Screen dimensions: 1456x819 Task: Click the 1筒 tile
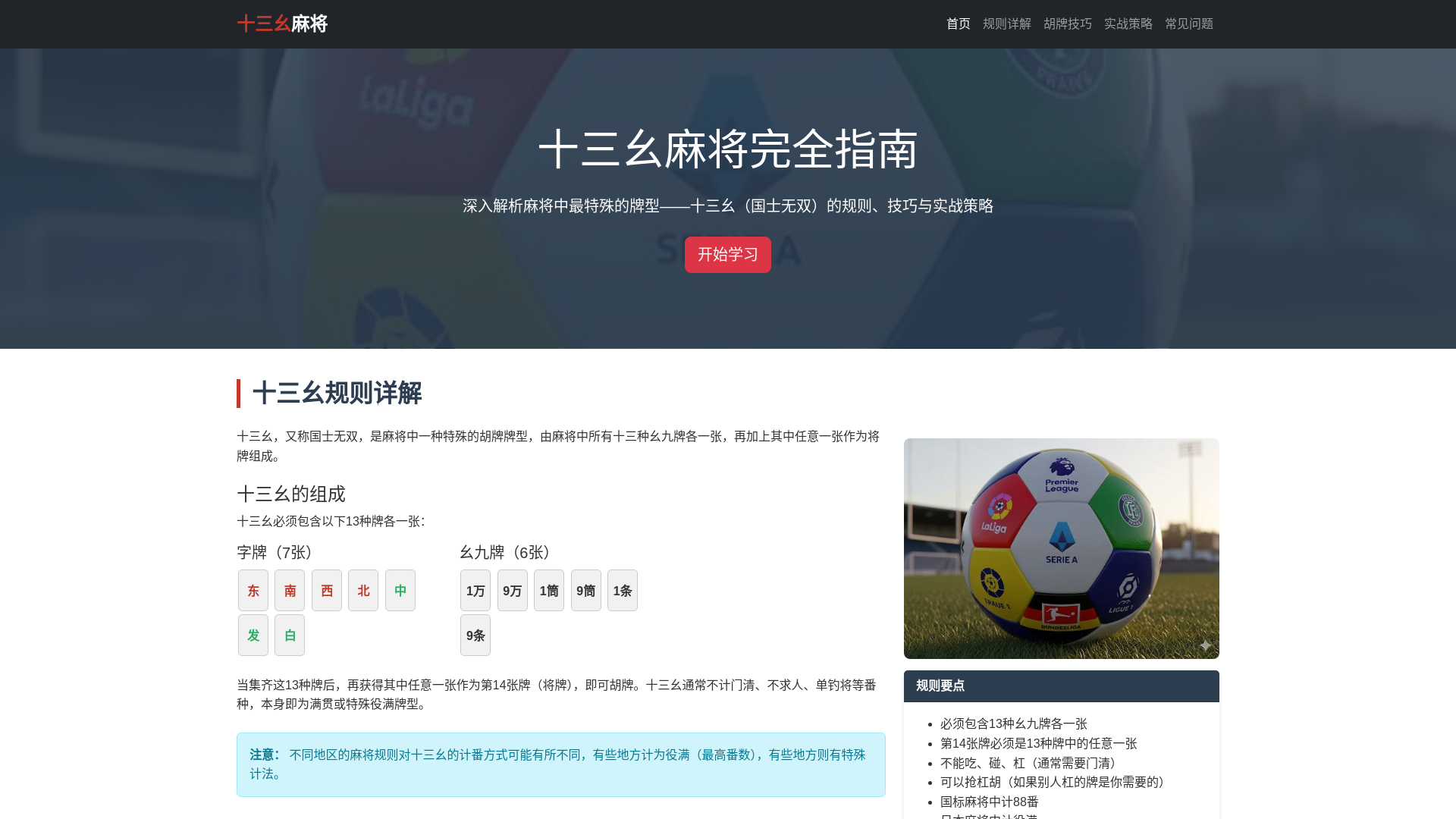[x=549, y=591]
